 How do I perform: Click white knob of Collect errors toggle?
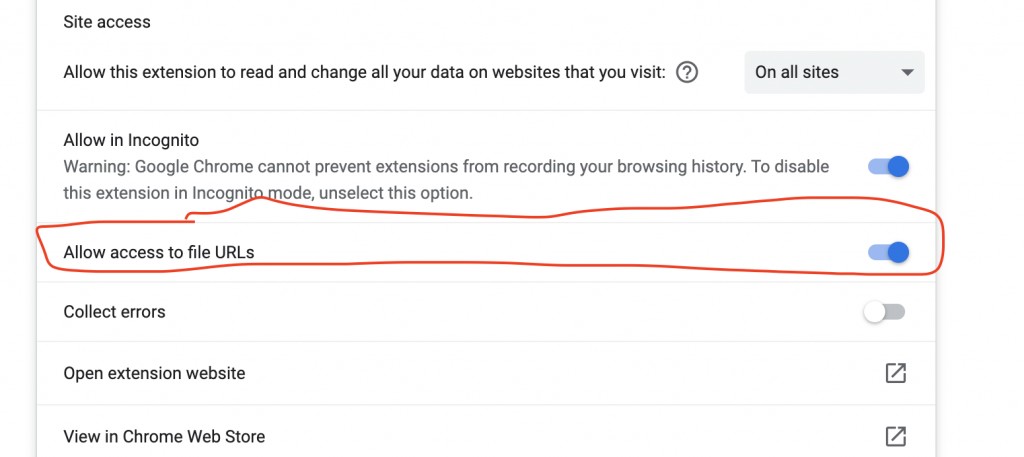[874, 312]
